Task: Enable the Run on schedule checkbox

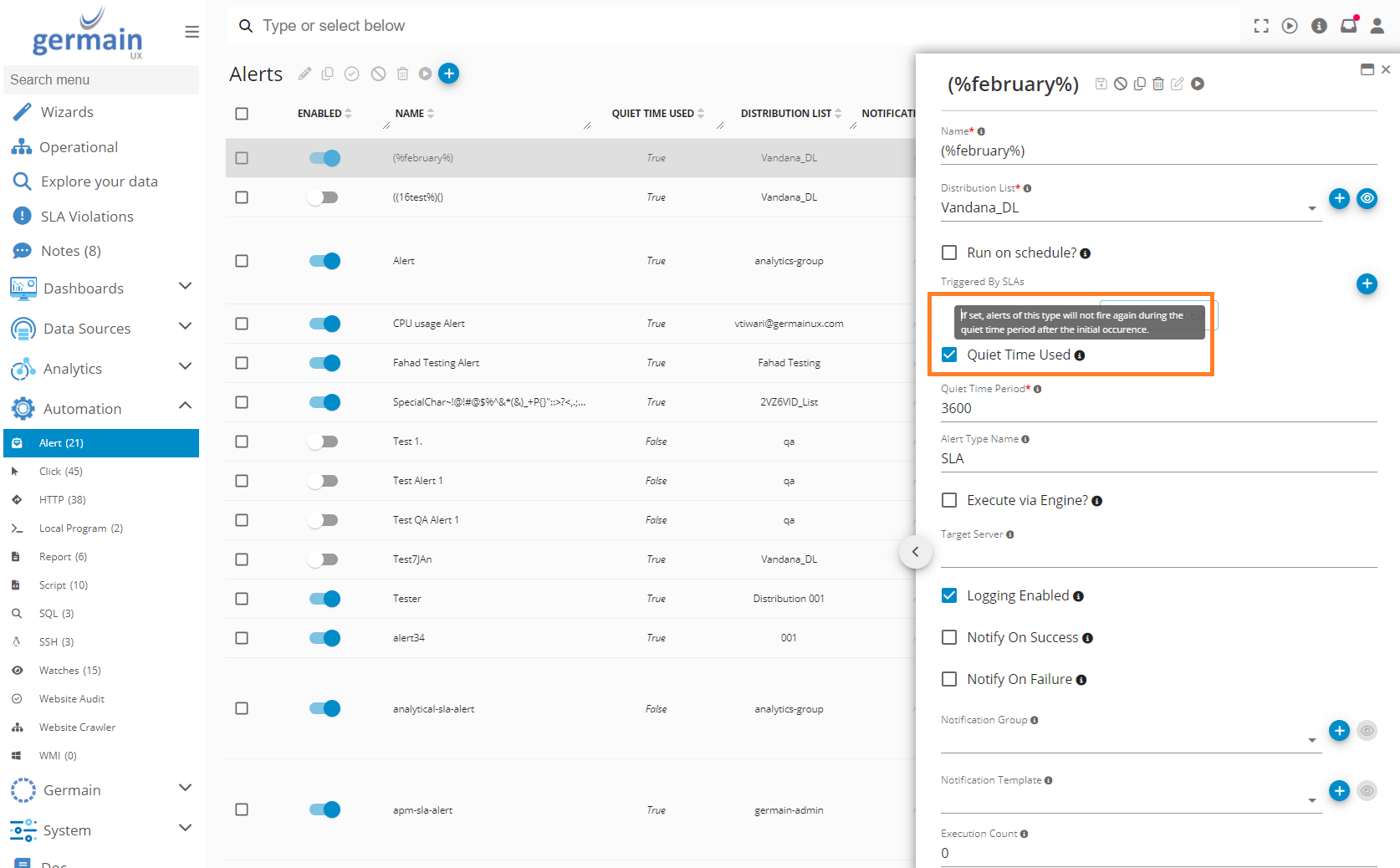Action: click(949, 253)
